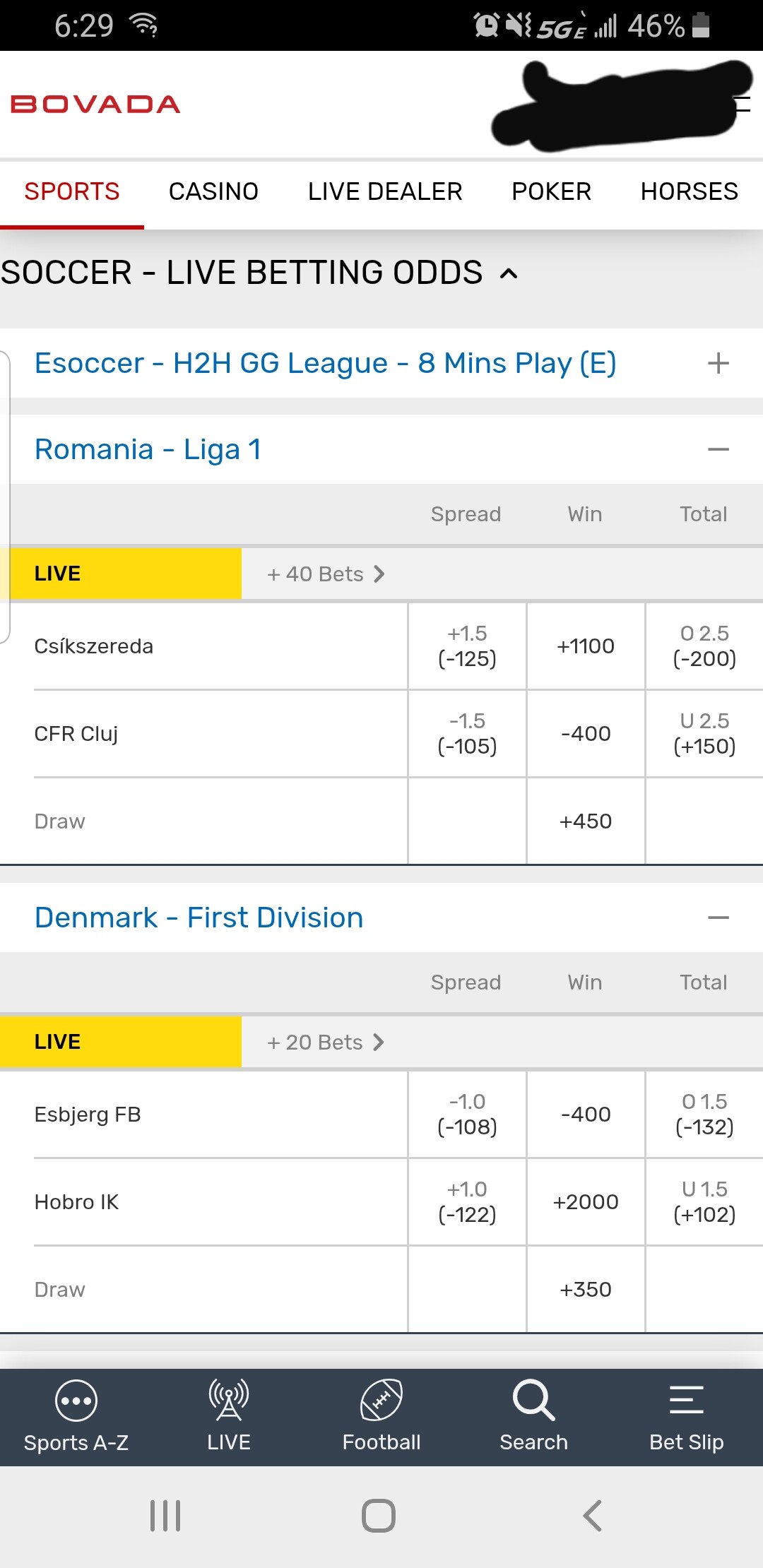763x1568 pixels.
Task: Switch to the POKER tab
Action: pyautogui.click(x=551, y=191)
